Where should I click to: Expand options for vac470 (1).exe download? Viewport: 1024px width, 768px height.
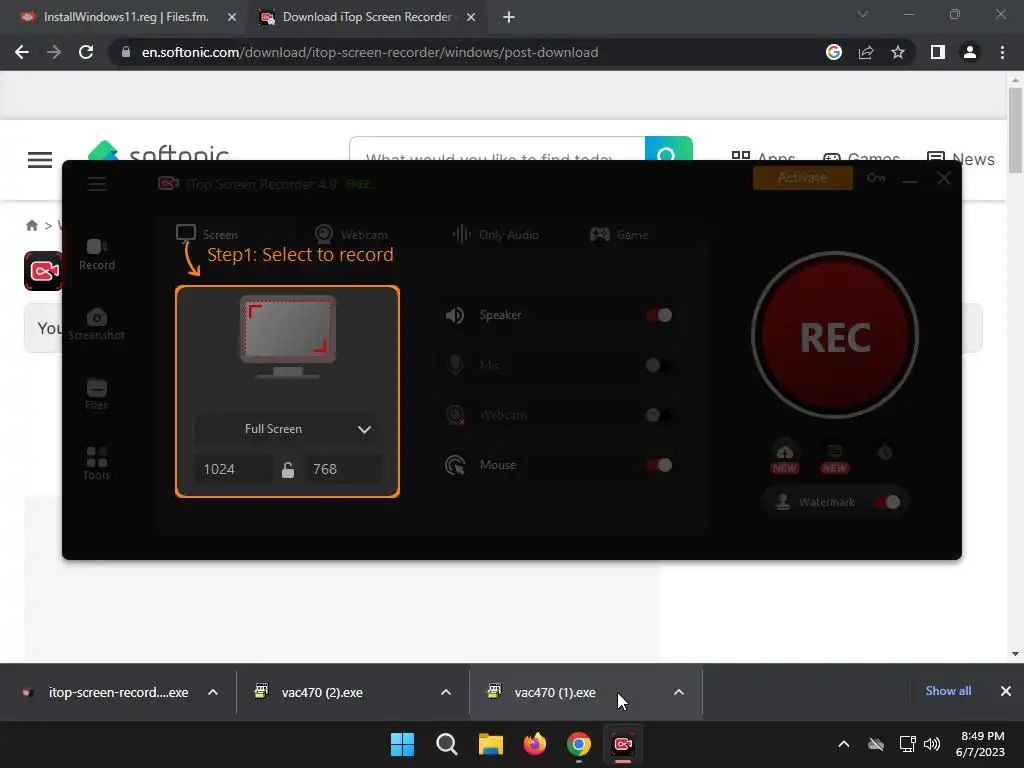pyautogui.click(x=679, y=692)
